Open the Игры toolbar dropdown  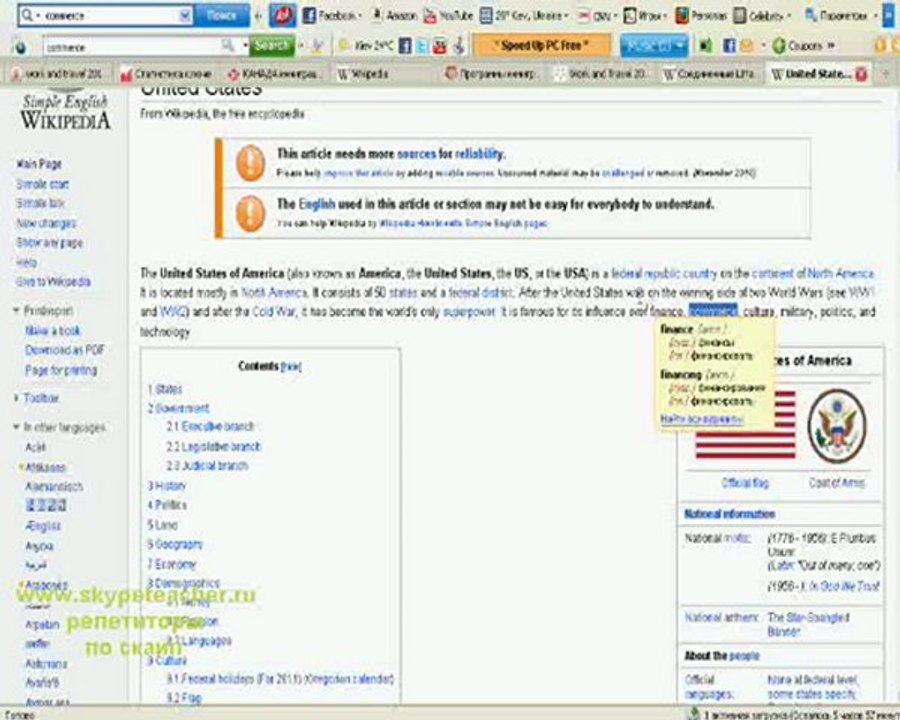tap(645, 16)
